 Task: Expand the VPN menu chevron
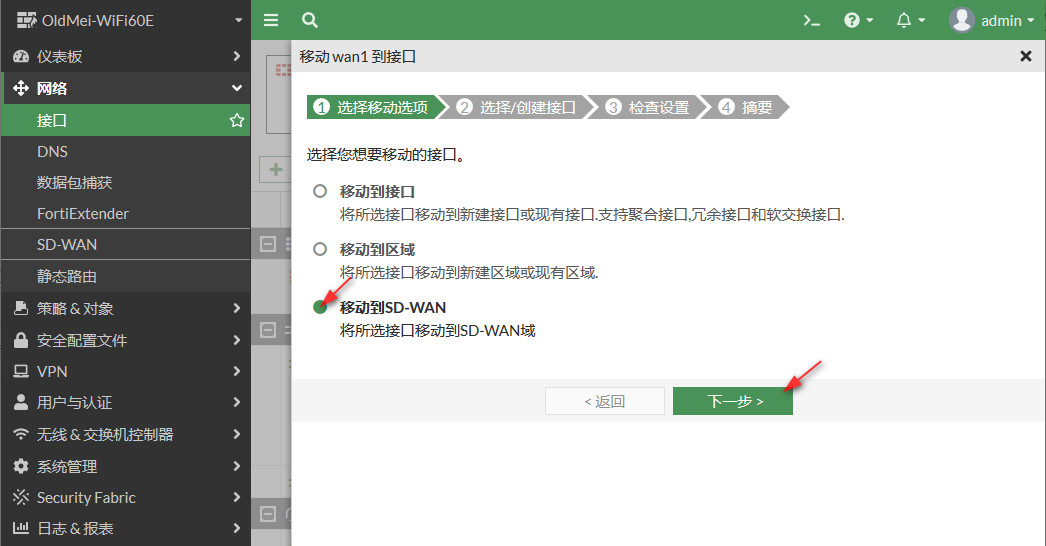[236, 371]
